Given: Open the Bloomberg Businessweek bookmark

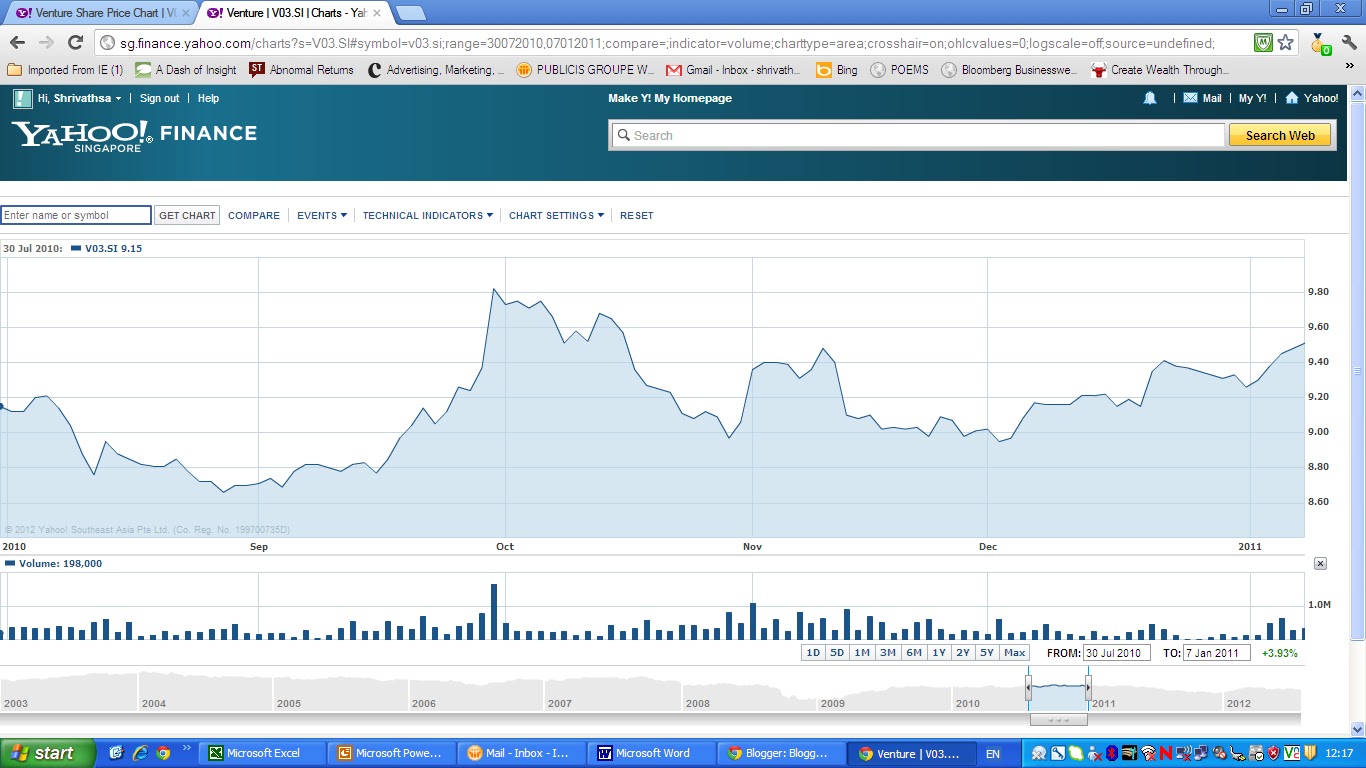Looking at the screenshot, I should click(1009, 70).
